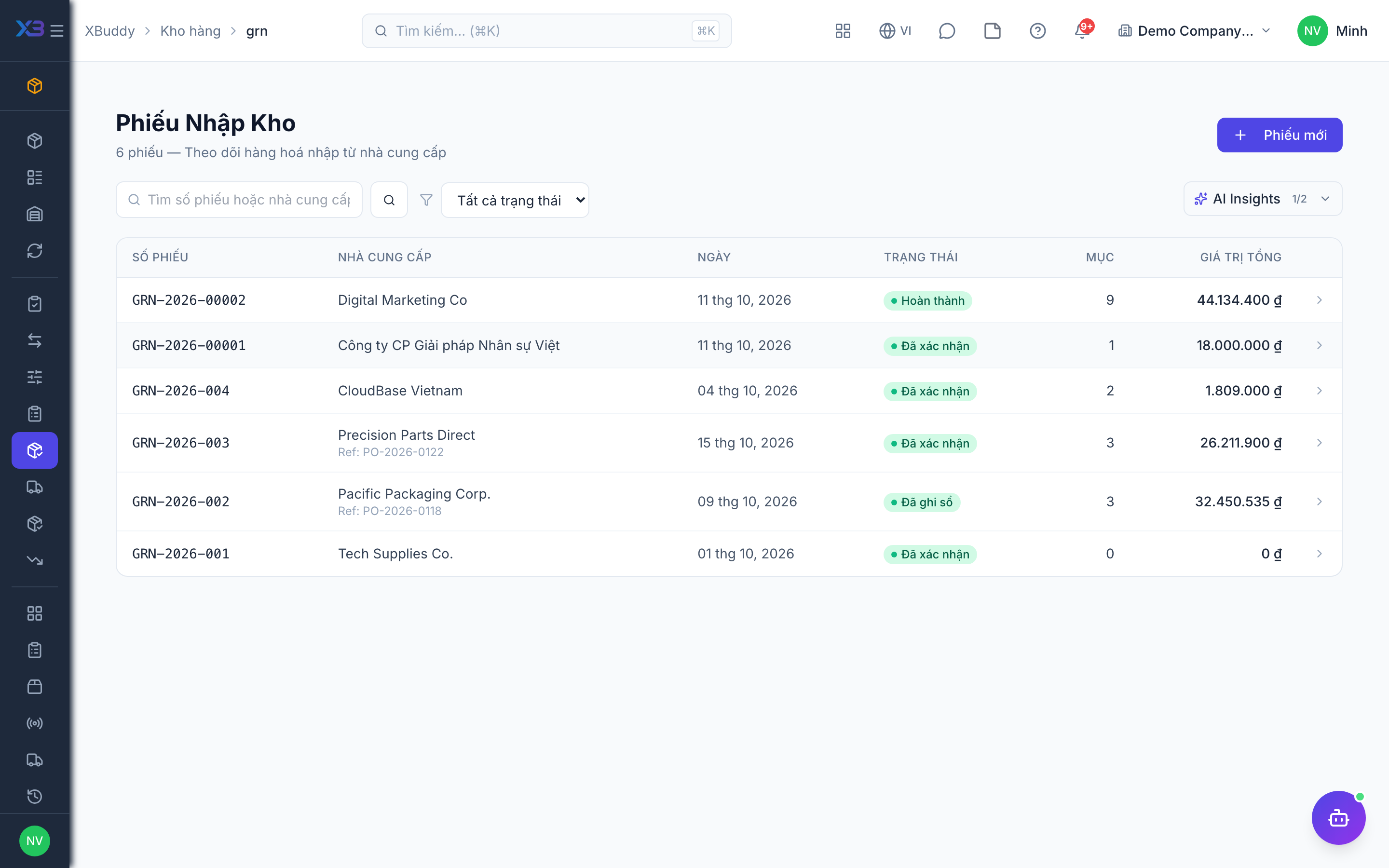Open chevron of Tech Supplies Co. row
The height and width of the screenshot is (868, 1389).
tap(1319, 554)
